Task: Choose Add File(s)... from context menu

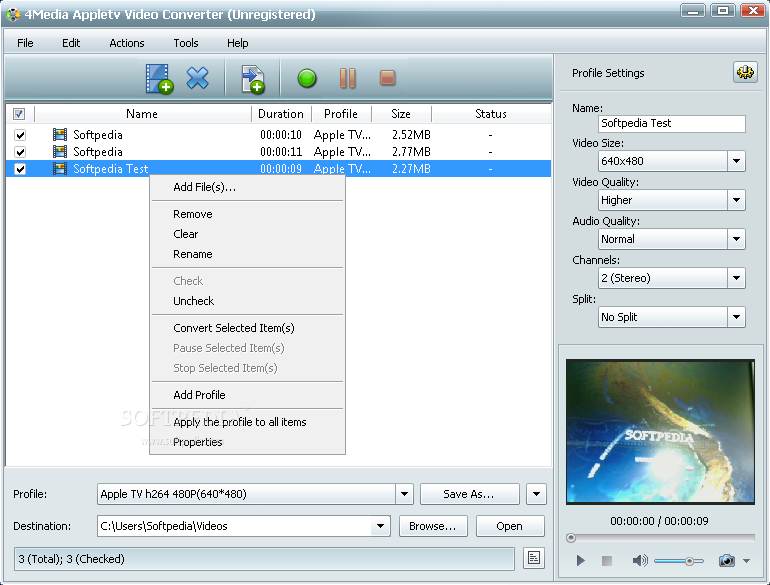Action: point(247,187)
